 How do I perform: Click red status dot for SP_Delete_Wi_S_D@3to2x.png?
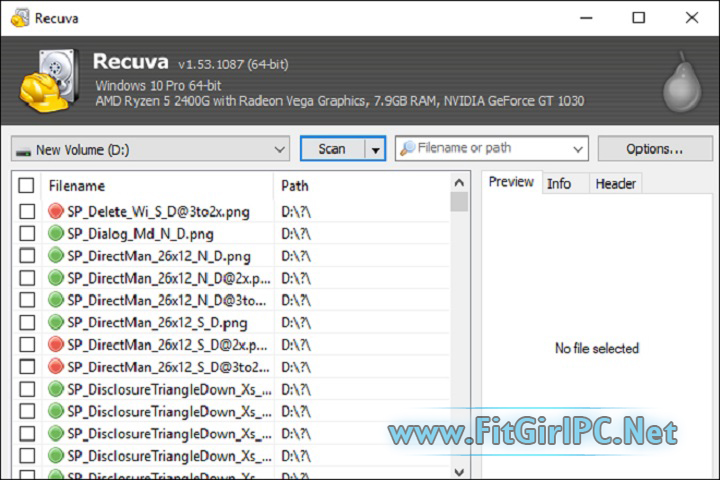point(56,211)
